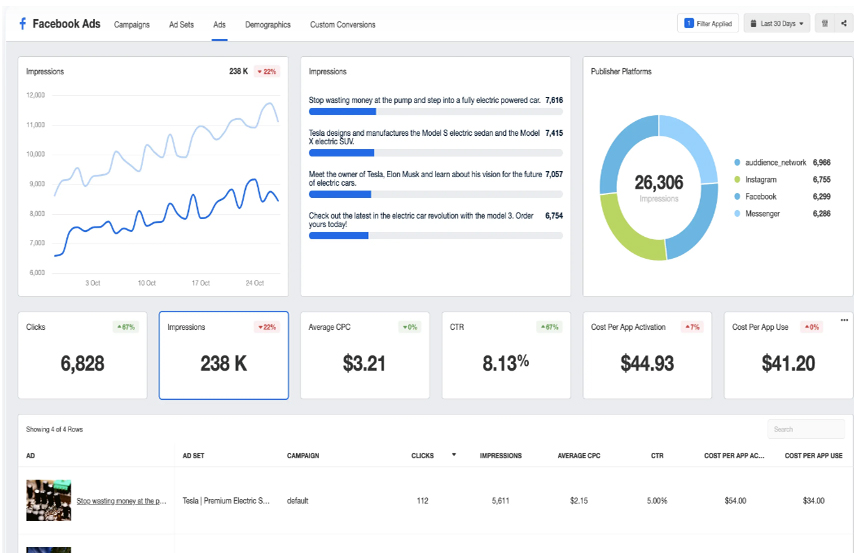Select the Average CPC metric card
Image resolution: width=854 pixels, height=553 pixels.
click(365, 355)
